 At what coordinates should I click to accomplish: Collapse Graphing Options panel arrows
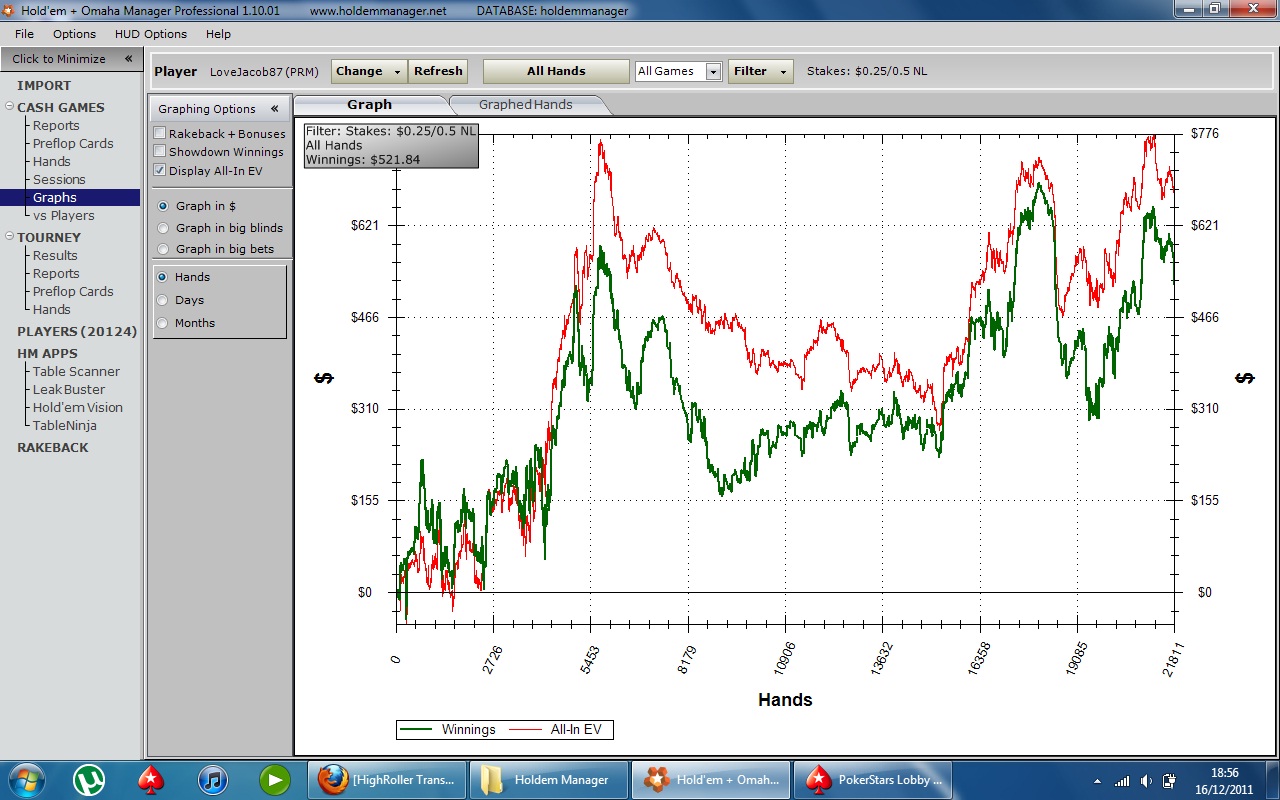[274, 109]
